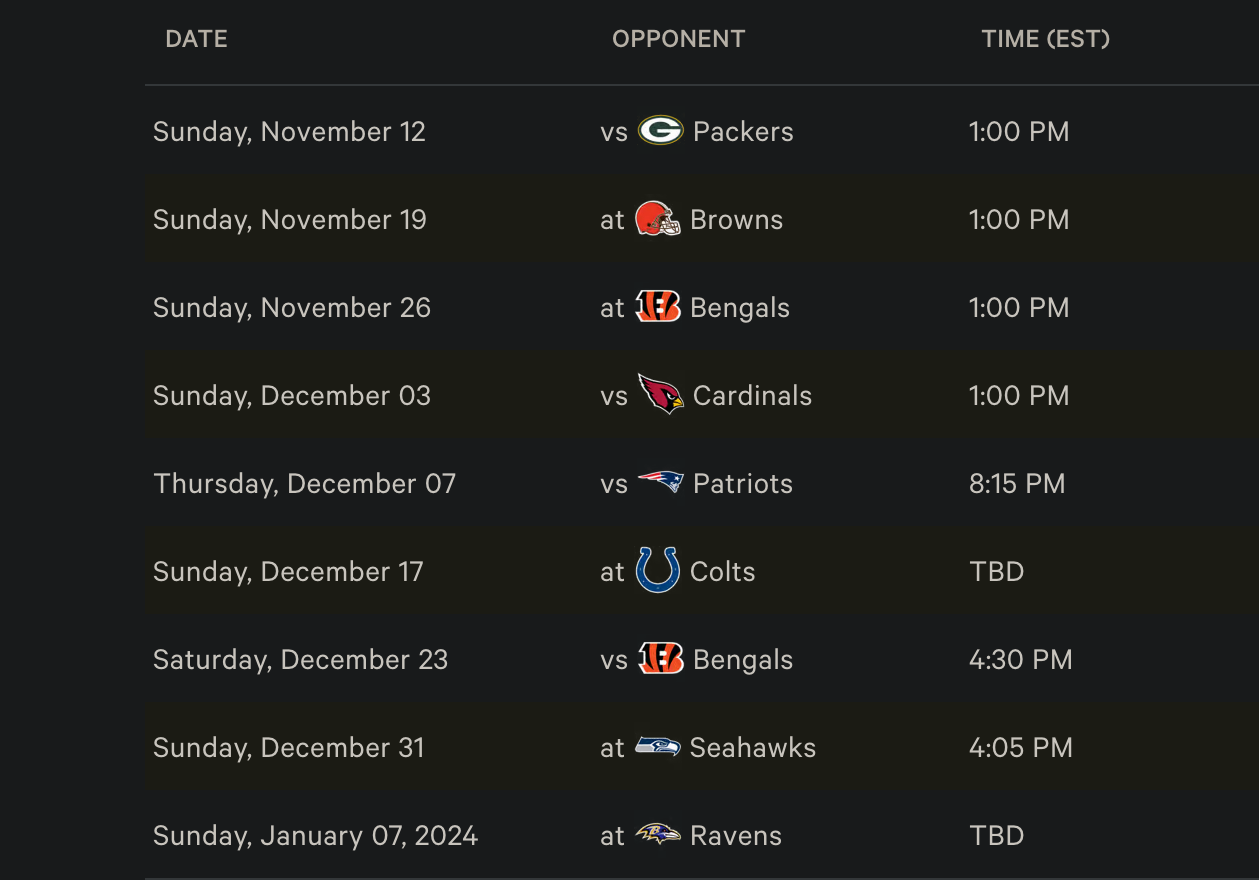Select the OPPONENT column header
1259x880 pixels.
click(678, 39)
